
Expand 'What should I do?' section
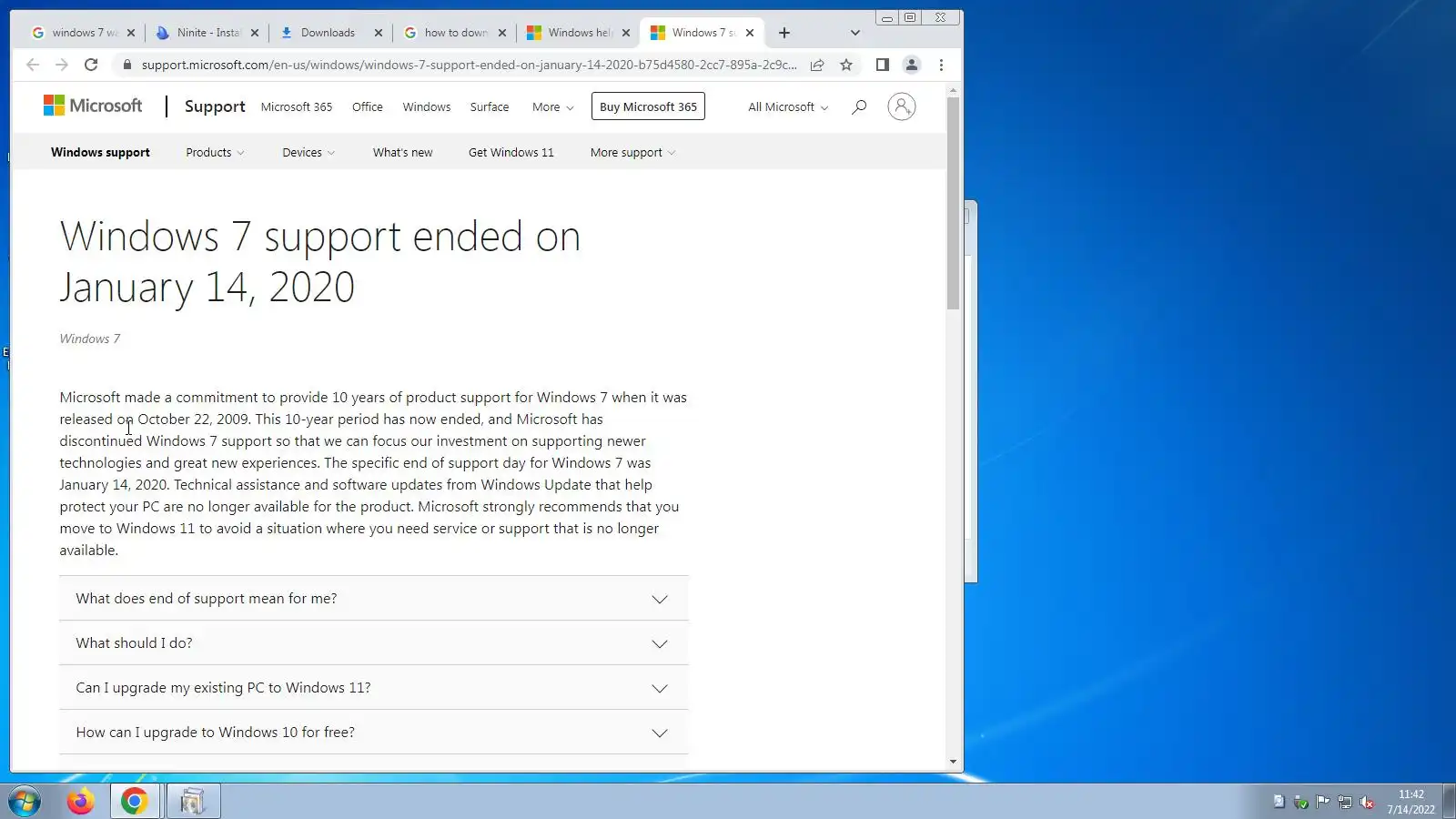tap(374, 642)
